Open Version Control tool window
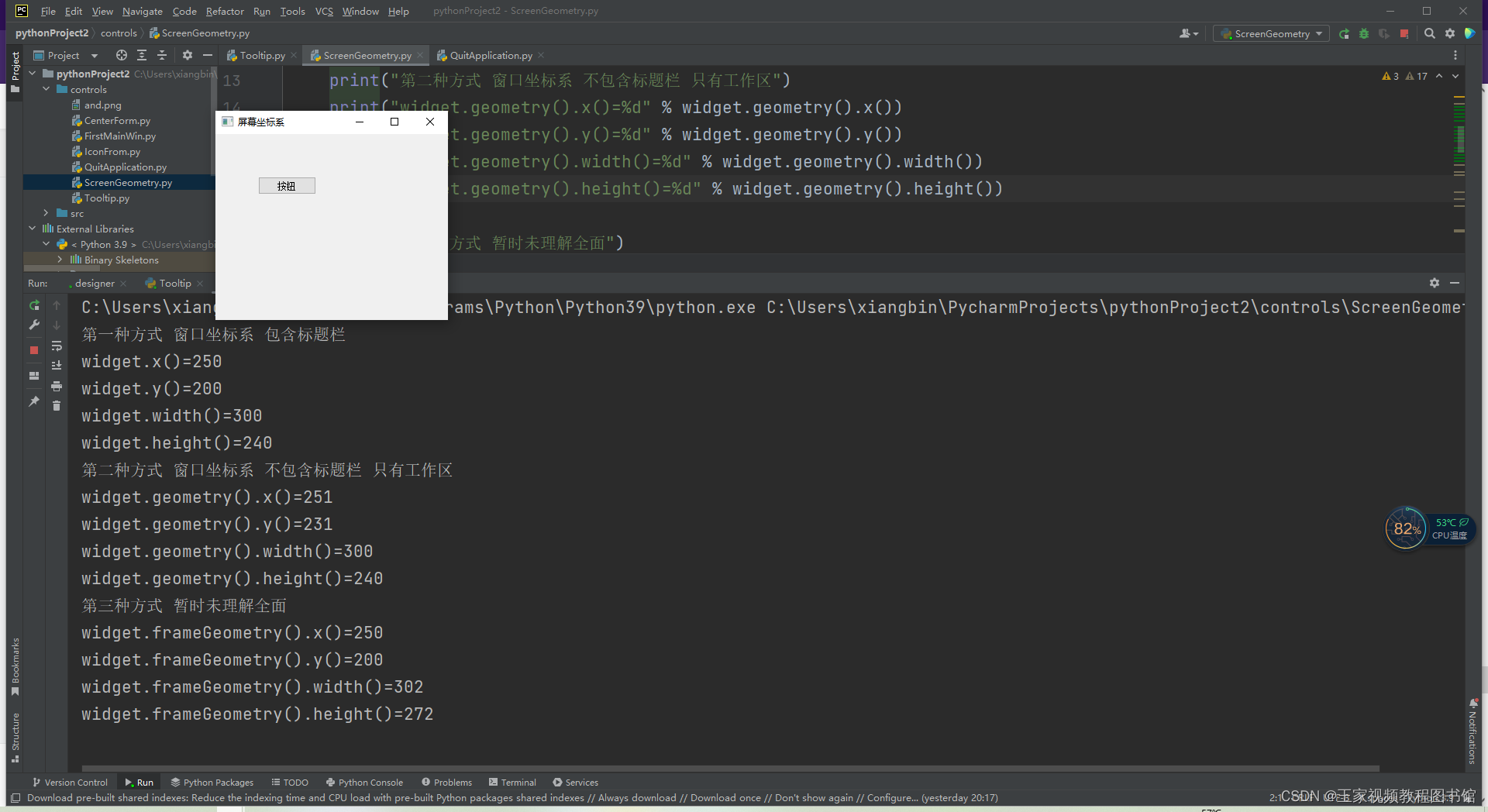The height and width of the screenshot is (812, 1488). [x=70, y=783]
